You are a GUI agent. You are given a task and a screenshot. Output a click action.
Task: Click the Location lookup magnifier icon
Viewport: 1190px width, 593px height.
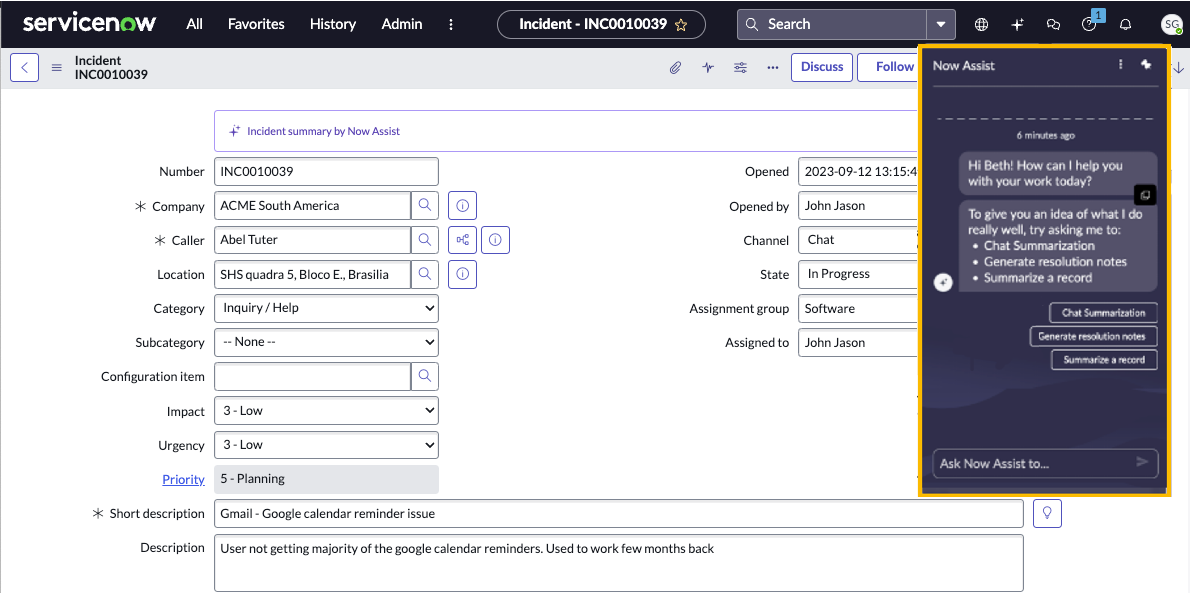pos(425,274)
